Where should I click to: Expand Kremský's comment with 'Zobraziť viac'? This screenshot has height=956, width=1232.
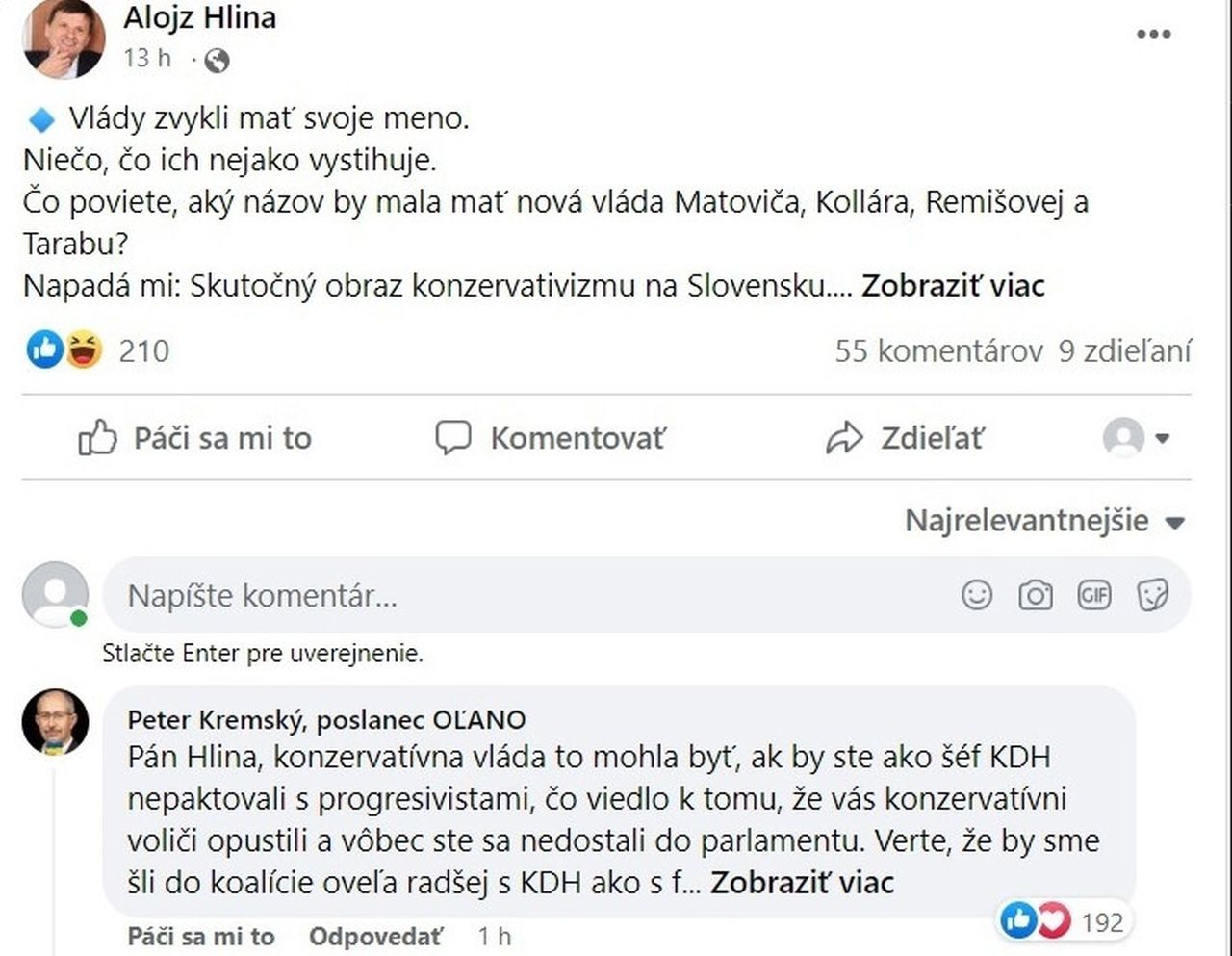point(802,882)
